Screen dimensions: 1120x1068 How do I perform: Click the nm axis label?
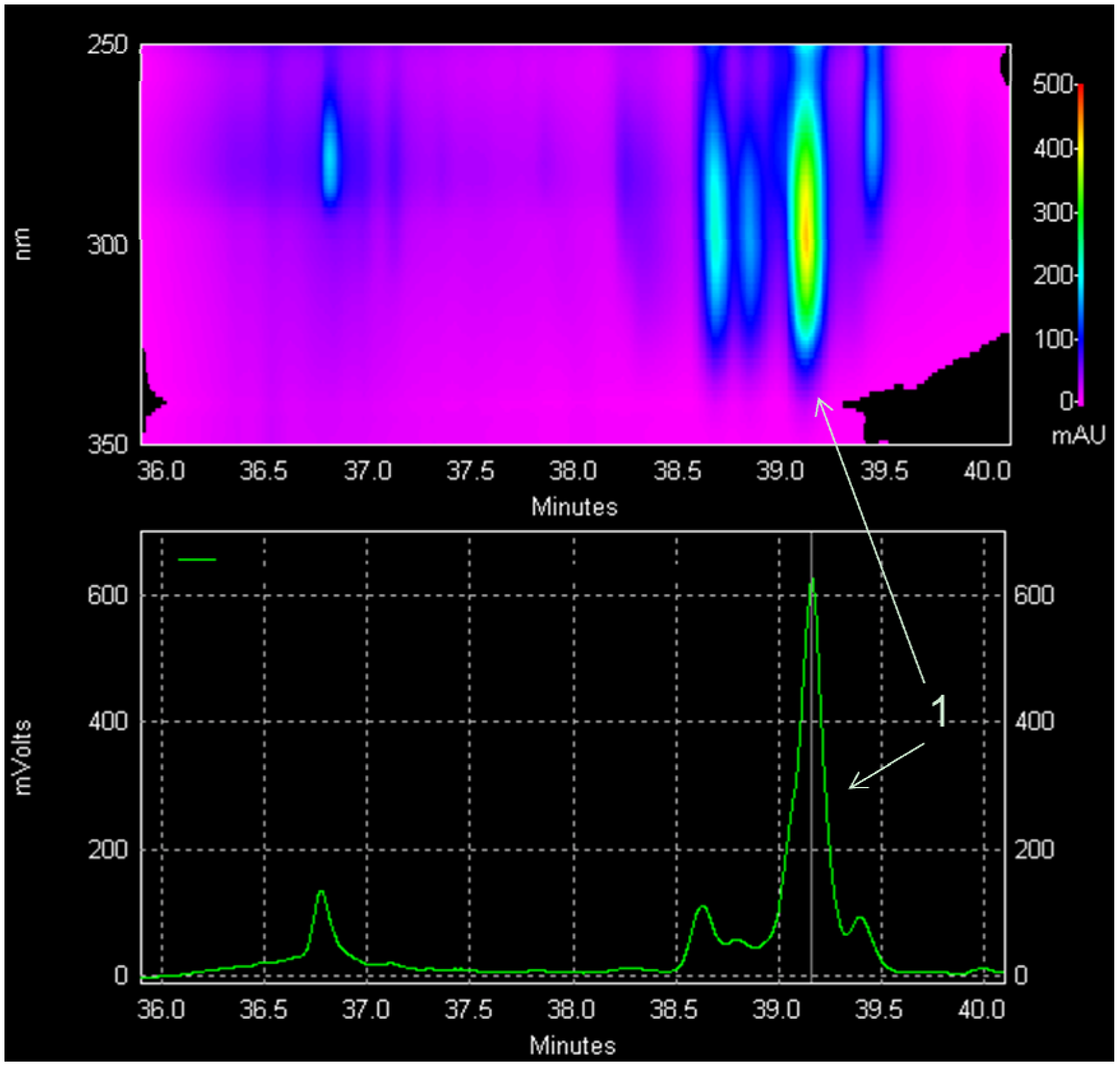[23, 243]
